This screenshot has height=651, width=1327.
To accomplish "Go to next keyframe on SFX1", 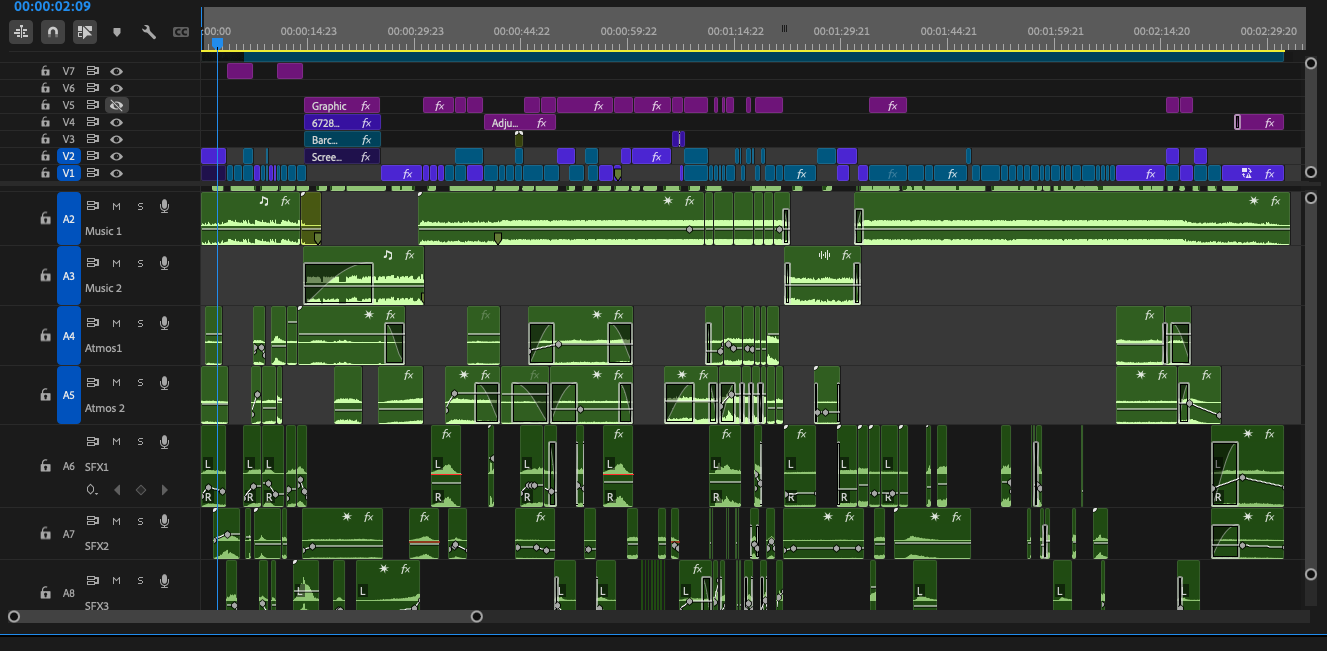I will (x=165, y=490).
